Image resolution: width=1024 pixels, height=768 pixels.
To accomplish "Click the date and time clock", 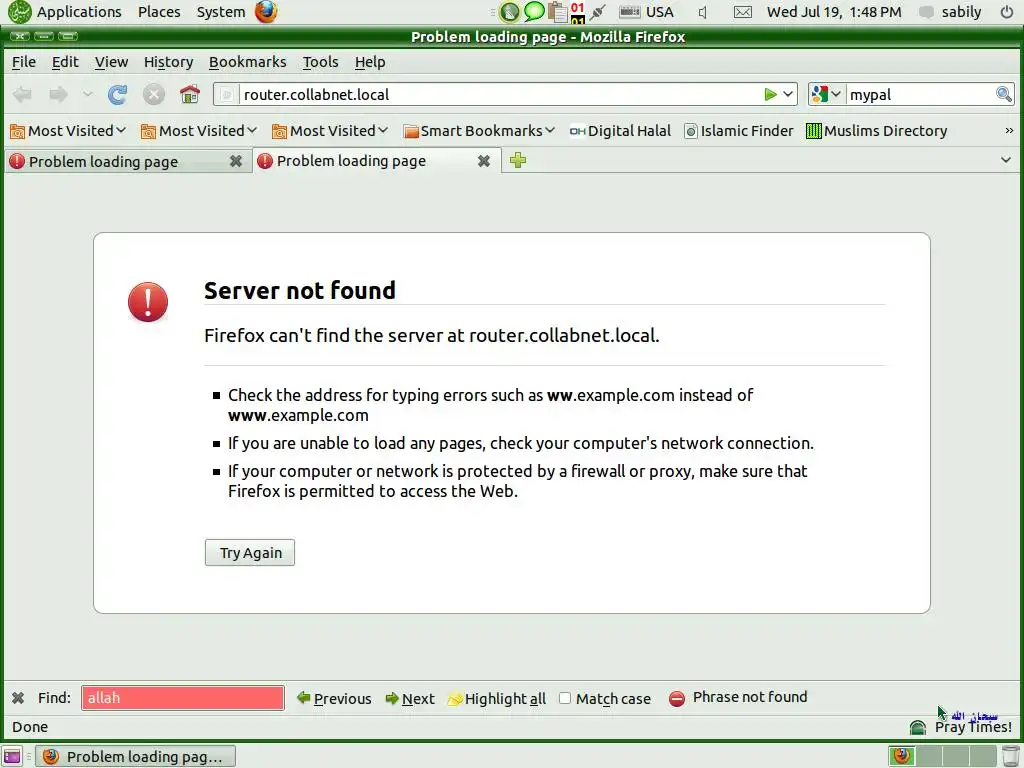I will tap(834, 12).
